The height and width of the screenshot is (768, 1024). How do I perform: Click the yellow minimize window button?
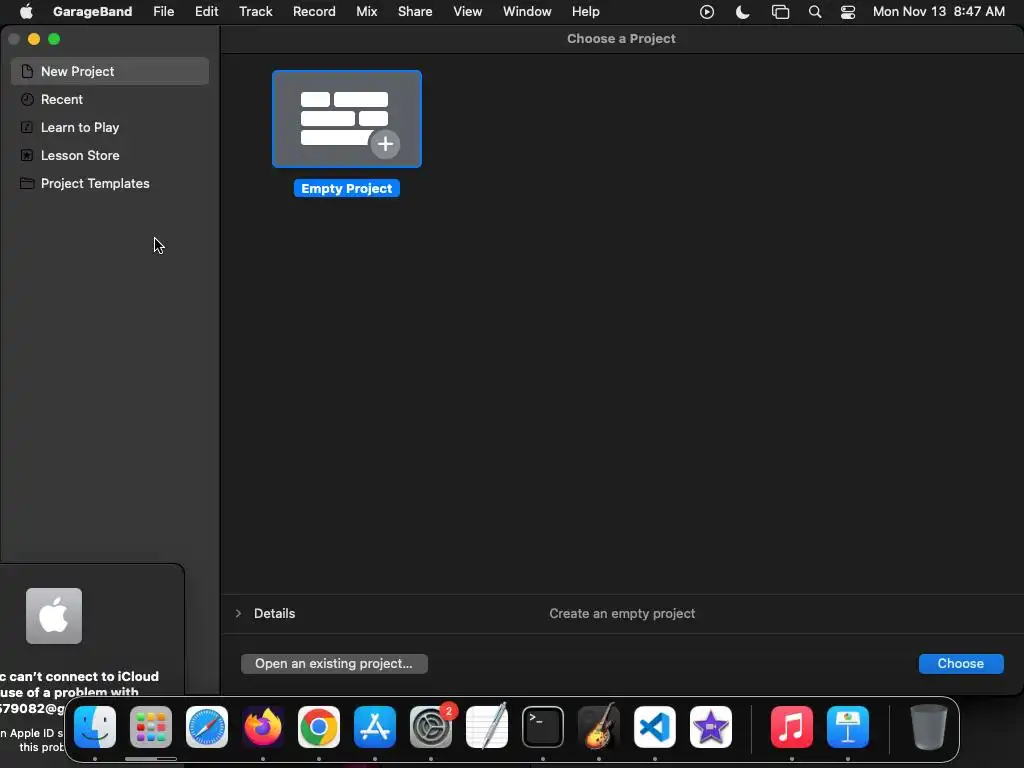point(34,39)
